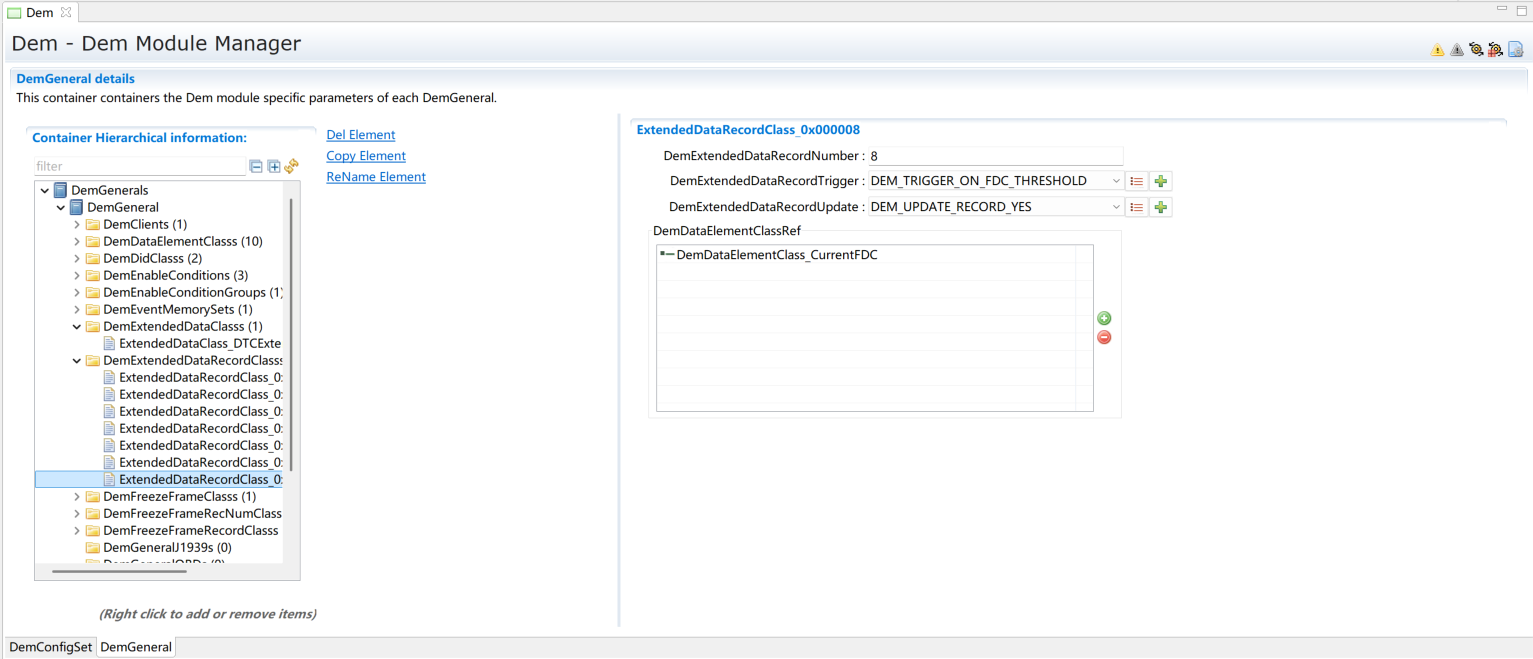
Task: Open the DemExtendedDataRecordUpdate dropdown
Action: pyautogui.click(x=1116, y=207)
